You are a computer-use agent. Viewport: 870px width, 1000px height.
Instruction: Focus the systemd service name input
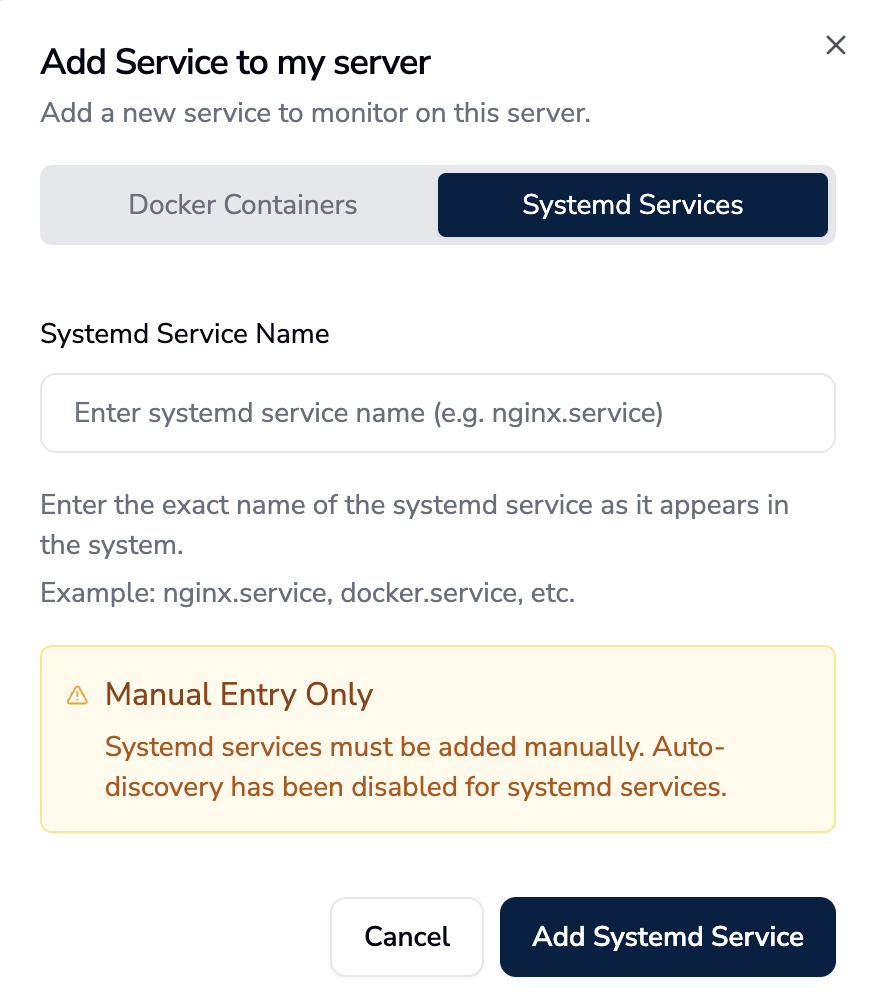point(437,413)
